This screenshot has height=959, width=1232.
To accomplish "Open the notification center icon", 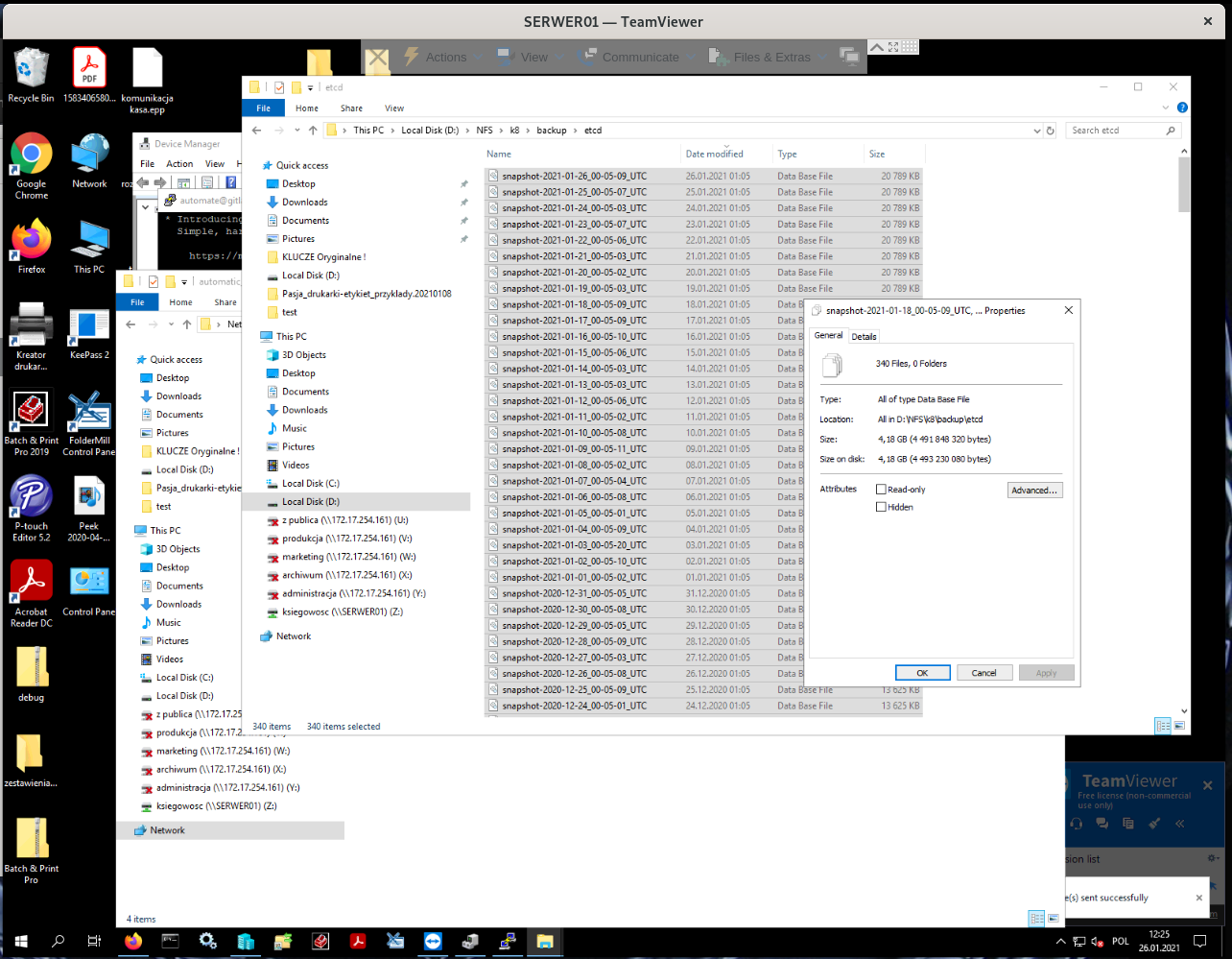I will [1199, 942].
